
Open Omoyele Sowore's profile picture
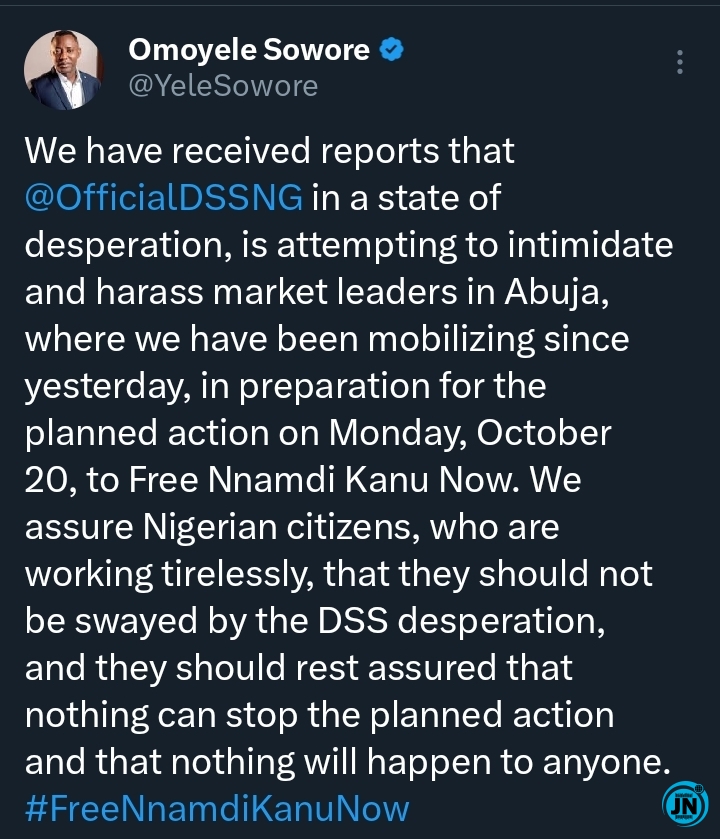62,69
